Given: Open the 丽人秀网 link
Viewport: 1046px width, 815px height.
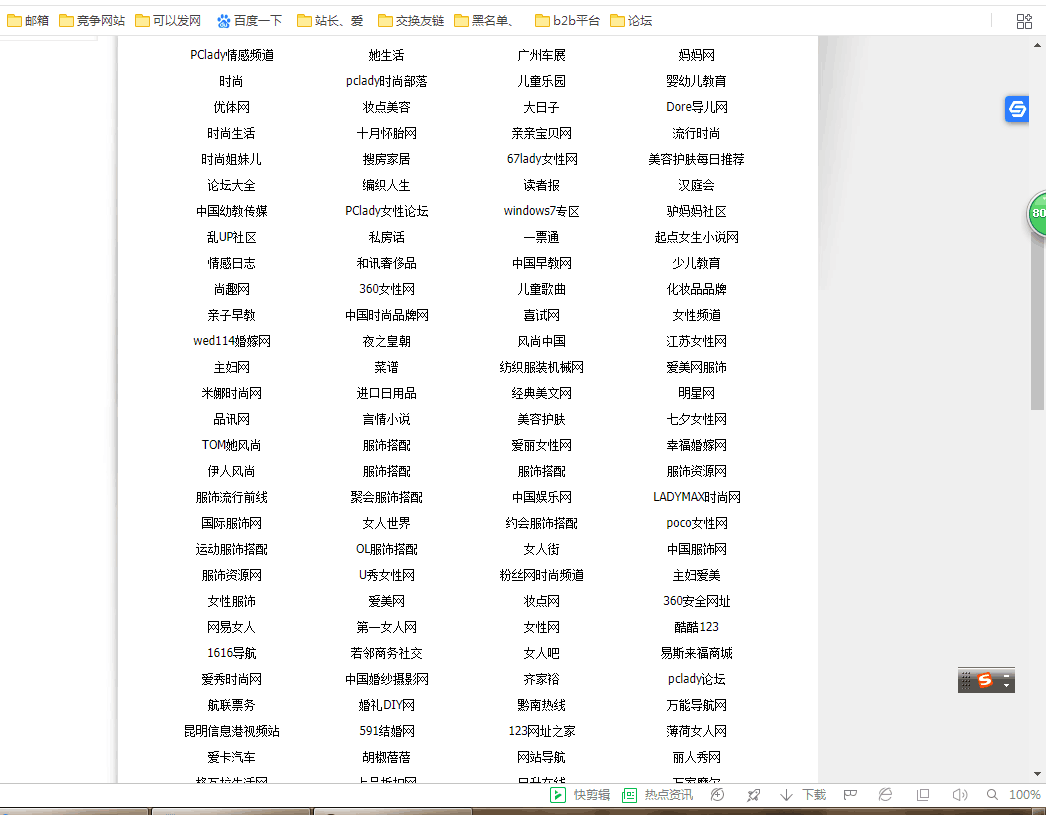Looking at the screenshot, I should click(696, 758).
